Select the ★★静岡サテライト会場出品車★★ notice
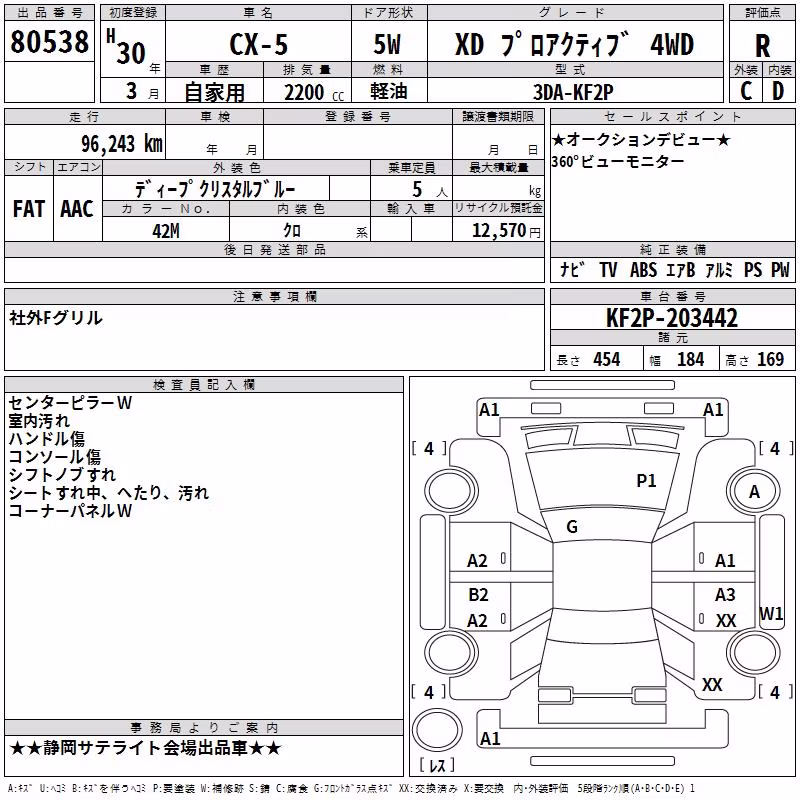This screenshot has width=800, height=800. click(x=145, y=748)
